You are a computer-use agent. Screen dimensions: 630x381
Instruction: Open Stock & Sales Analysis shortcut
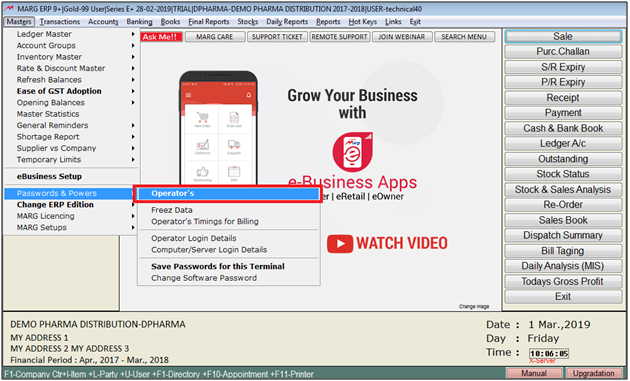click(x=563, y=190)
